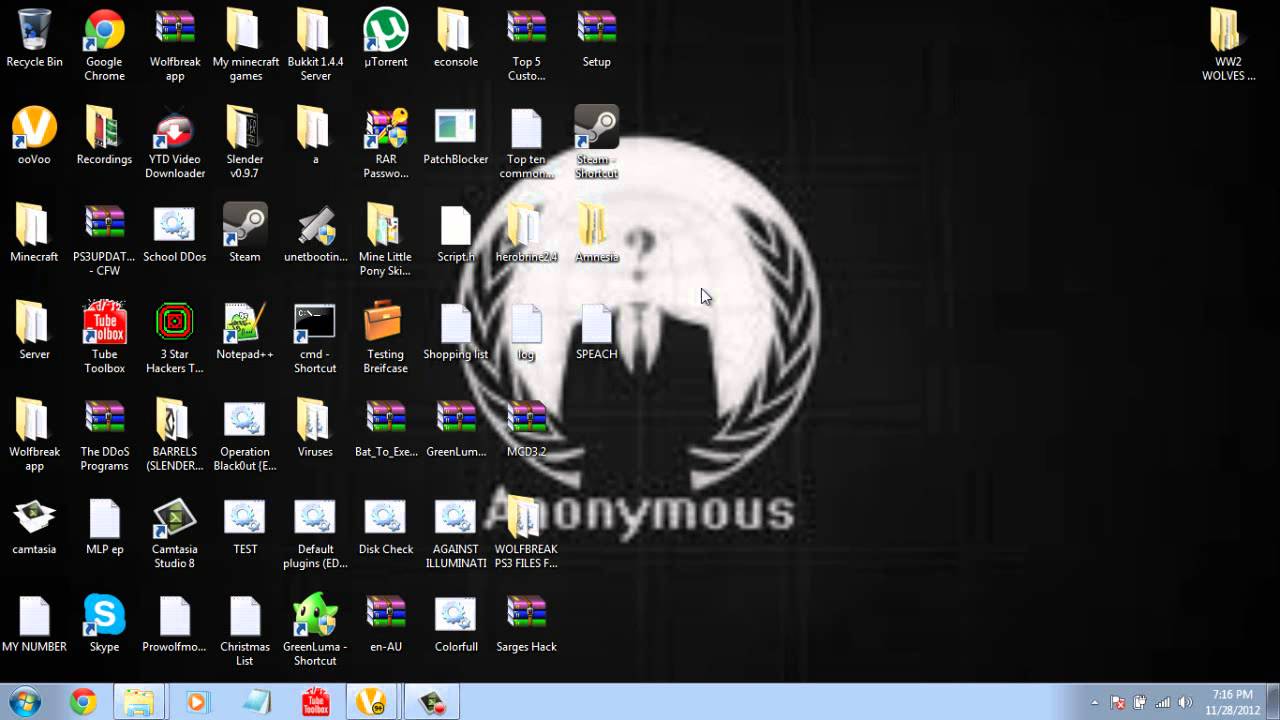Open the 3 Star Hackers T... icon
The width and height of the screenshot is (1280, 720).
175,337
